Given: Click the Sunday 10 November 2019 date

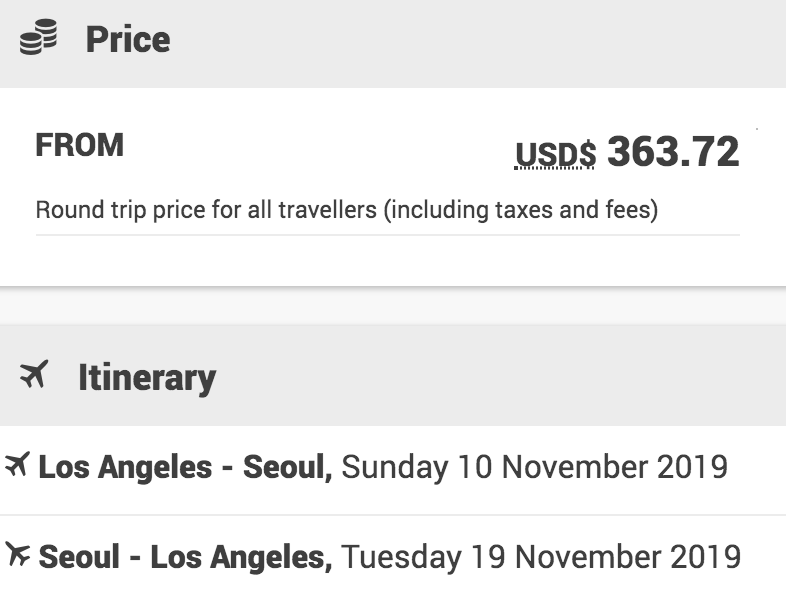Looking at the screenshot, I should point(534,467).
